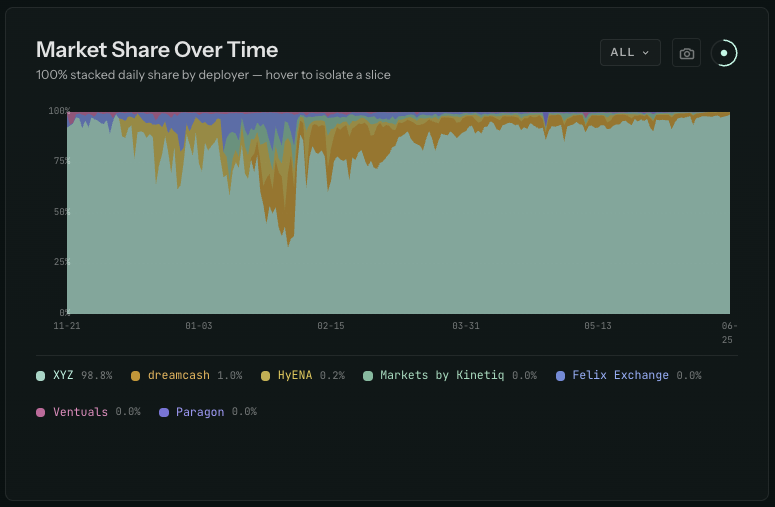775x507 pixels.
Task: Click the 98.8% value next to XYZ
Action: pyautogui.click(x=97, y=376)
